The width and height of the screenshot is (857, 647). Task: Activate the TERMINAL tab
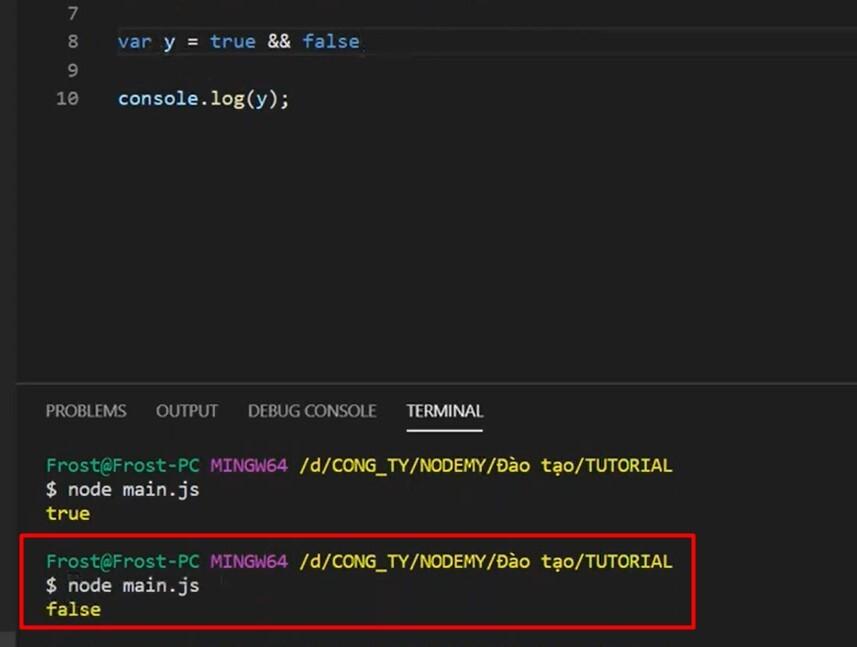click(444, 410)
